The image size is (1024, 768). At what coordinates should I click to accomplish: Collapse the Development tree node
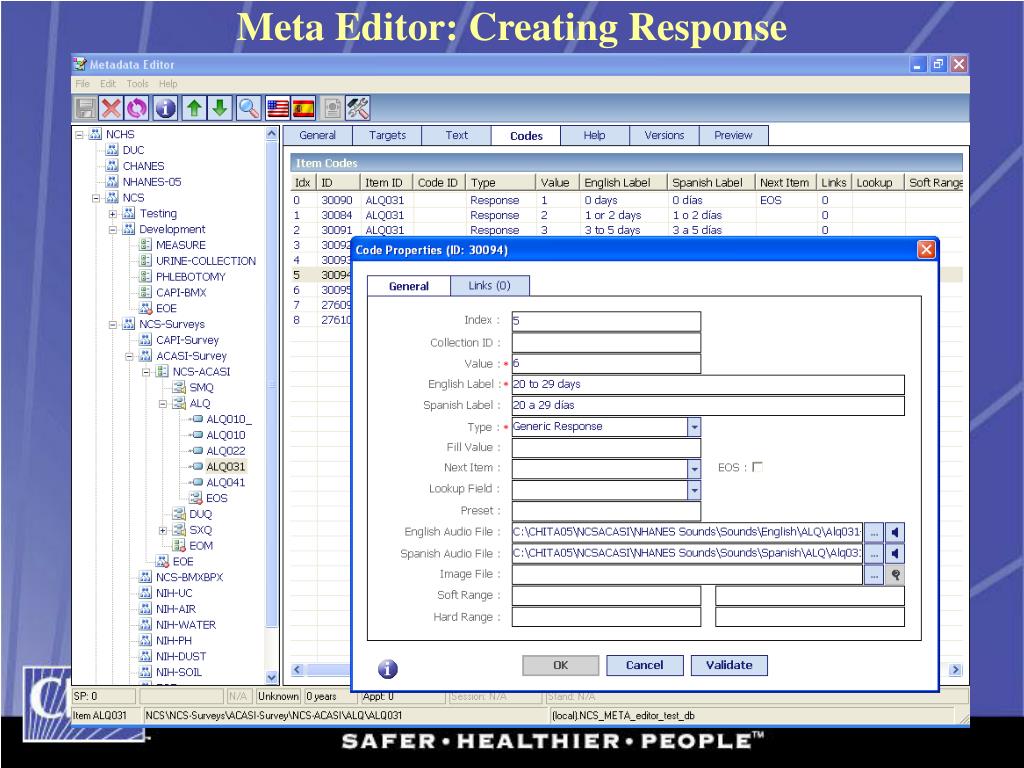112,229
